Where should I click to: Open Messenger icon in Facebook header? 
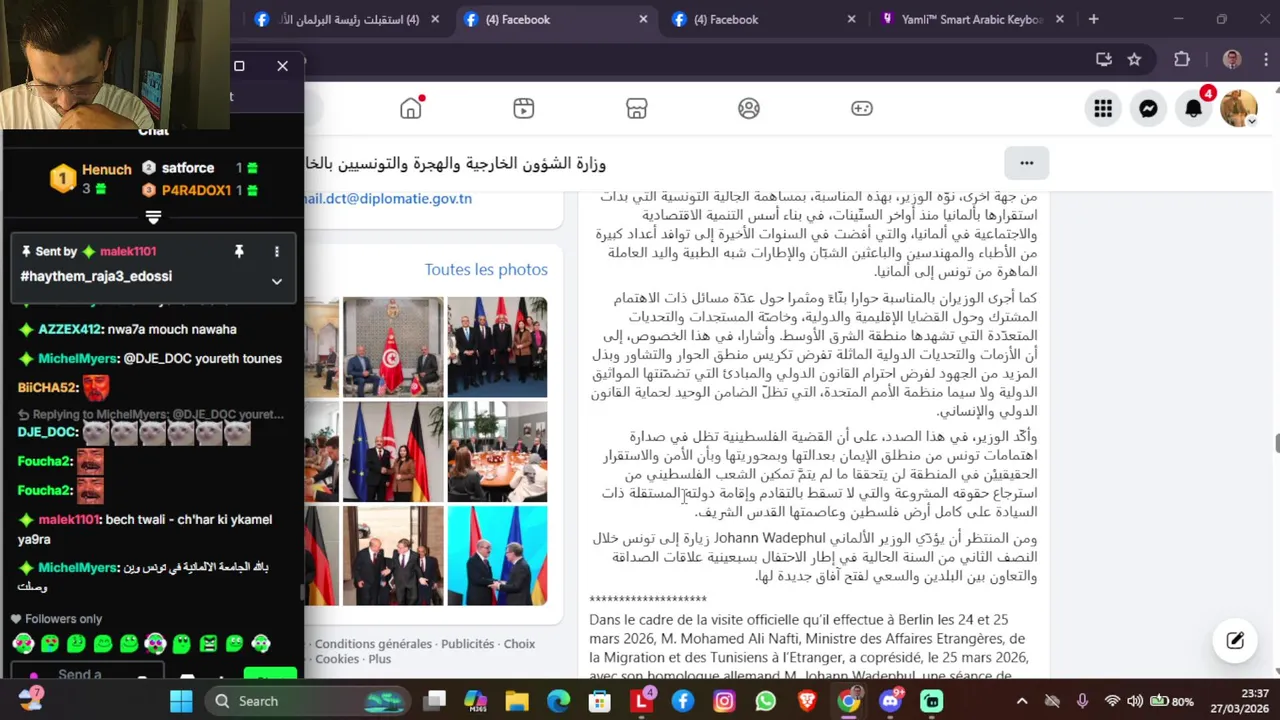click(x=1148, y=108)
